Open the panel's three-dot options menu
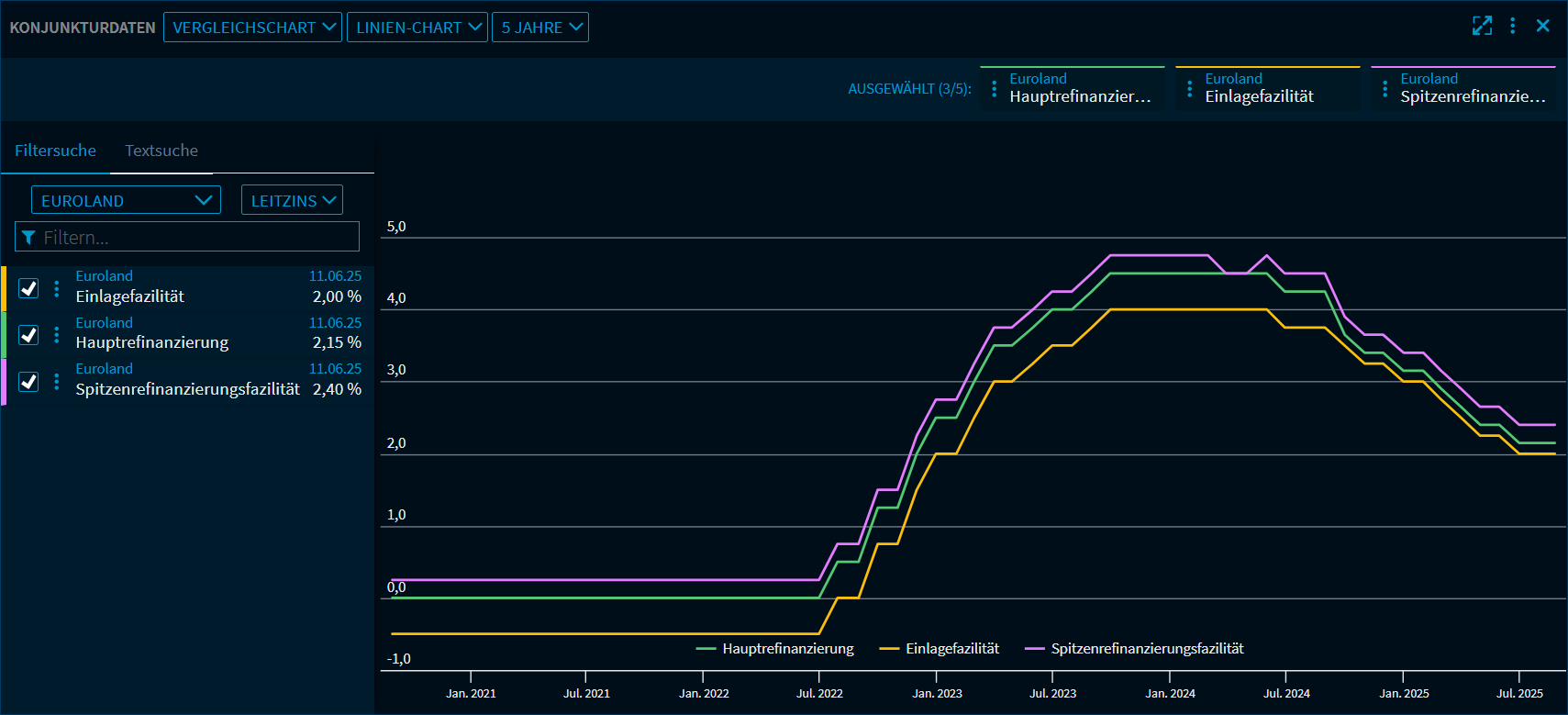Screen dimensions: 1568x715 (1513, 26)
